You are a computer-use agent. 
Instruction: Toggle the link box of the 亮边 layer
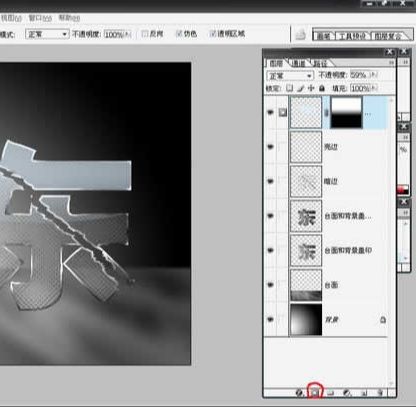pyautogui.click(x=283, y=147)
